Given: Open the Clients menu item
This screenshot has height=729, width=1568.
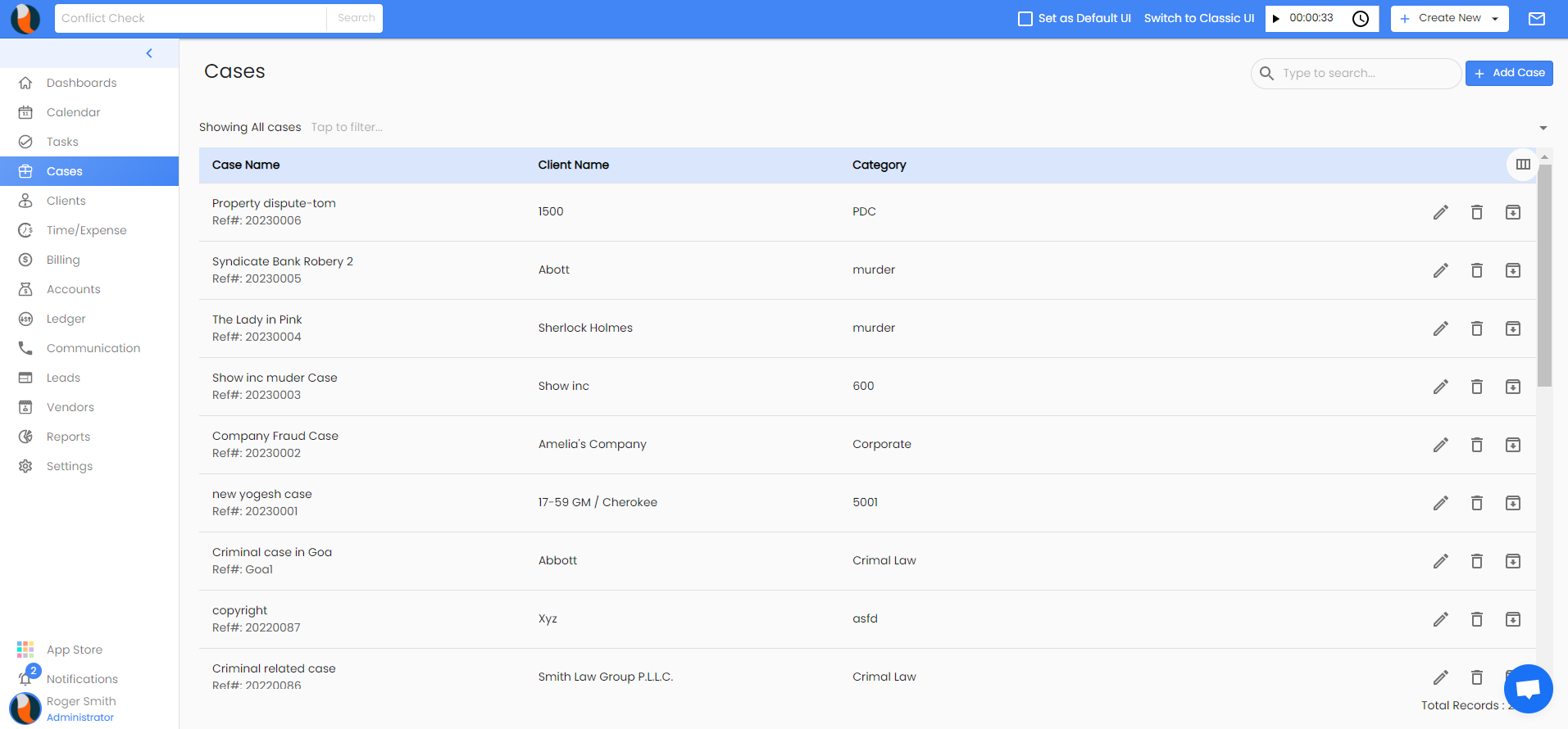Looking at the screenshot, I should (x=66, y=201).
